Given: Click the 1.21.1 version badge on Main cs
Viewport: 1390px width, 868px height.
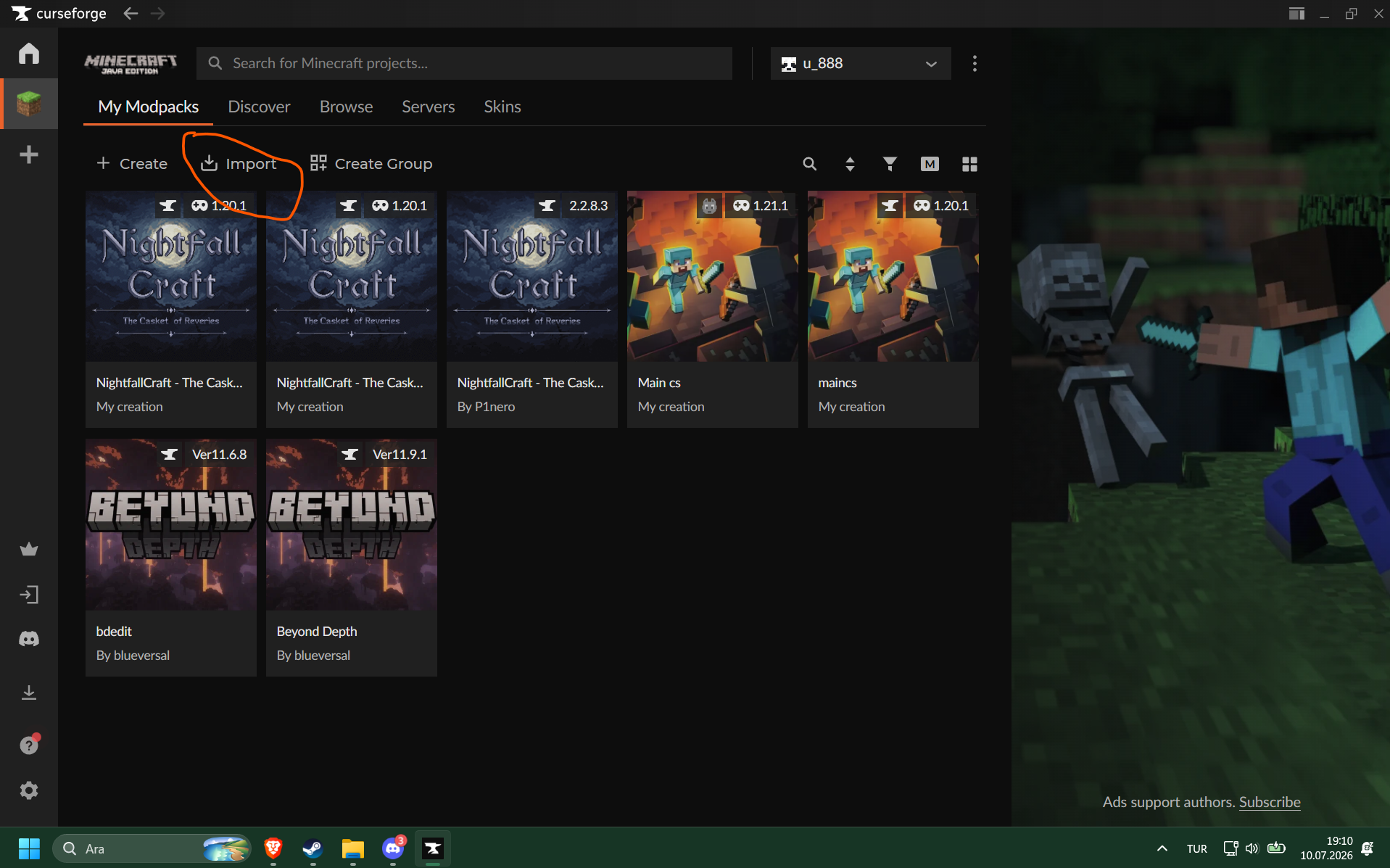Looking at the screenshot, I should point(761,205).
